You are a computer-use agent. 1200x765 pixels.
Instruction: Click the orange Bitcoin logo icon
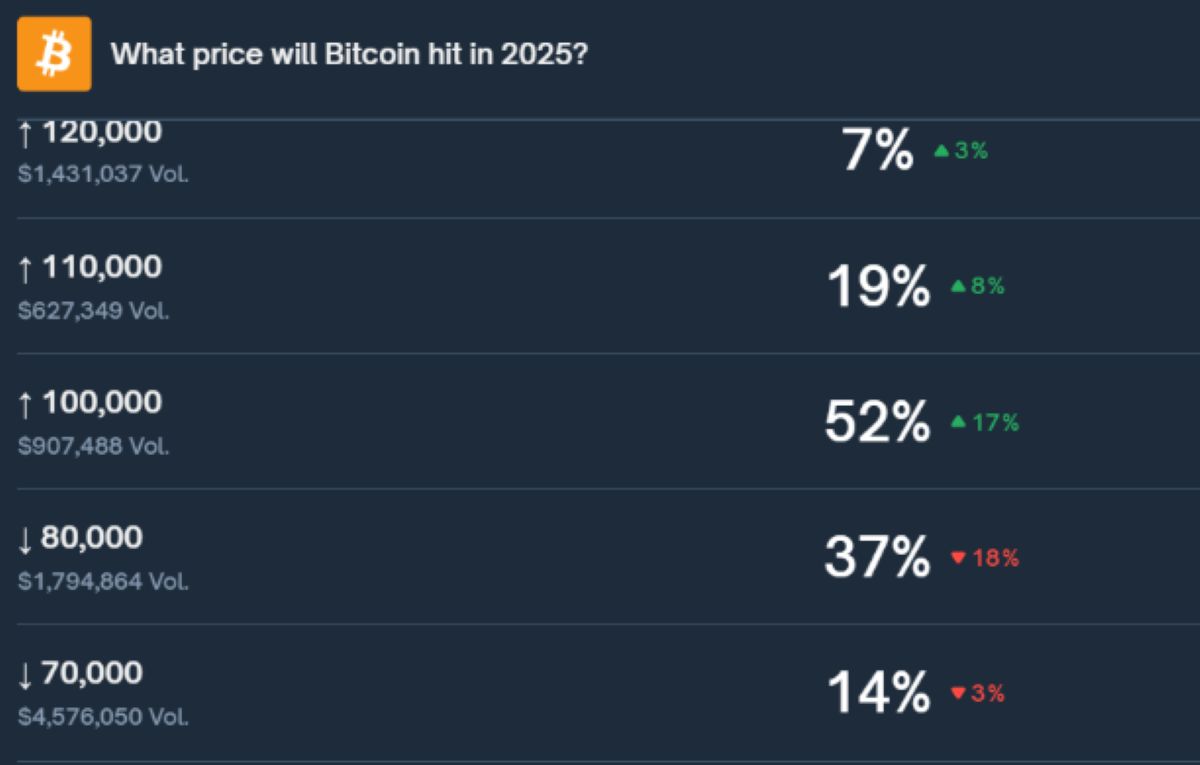tap(54, 55)
